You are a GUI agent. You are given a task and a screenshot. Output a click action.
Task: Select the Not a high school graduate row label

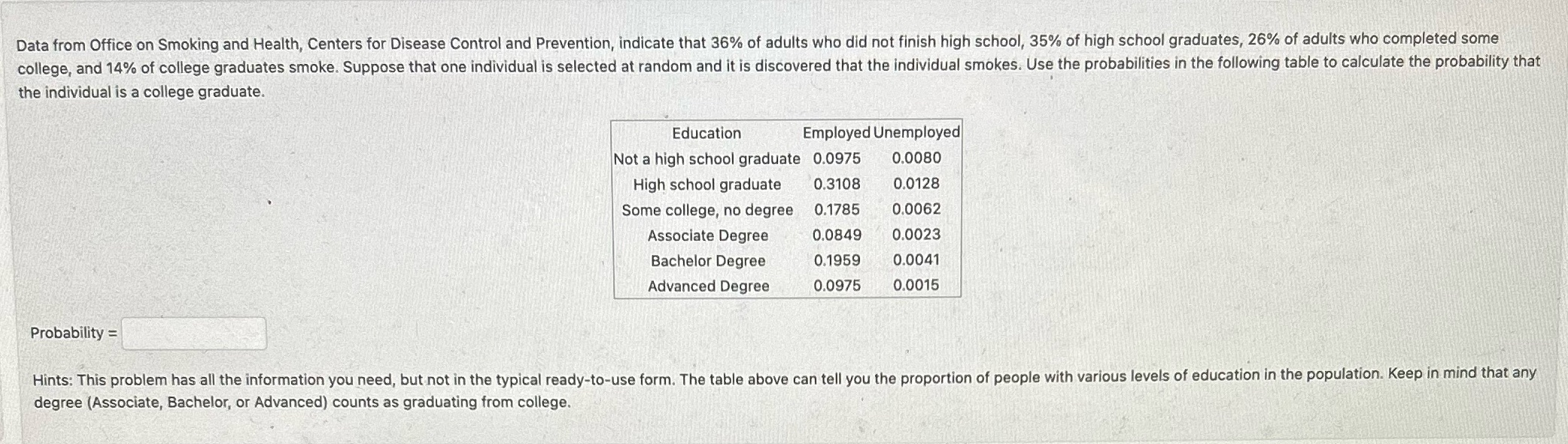tap(707, 159)
